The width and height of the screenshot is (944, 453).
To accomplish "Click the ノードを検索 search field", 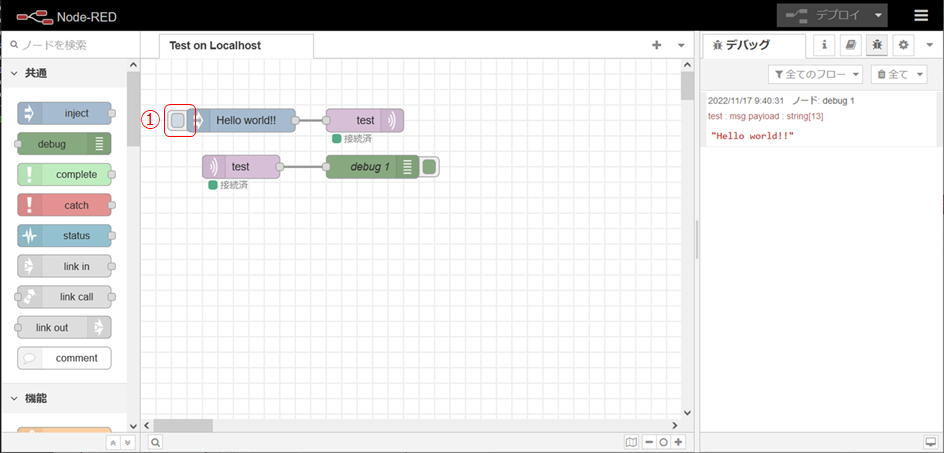I will point(70,45).
